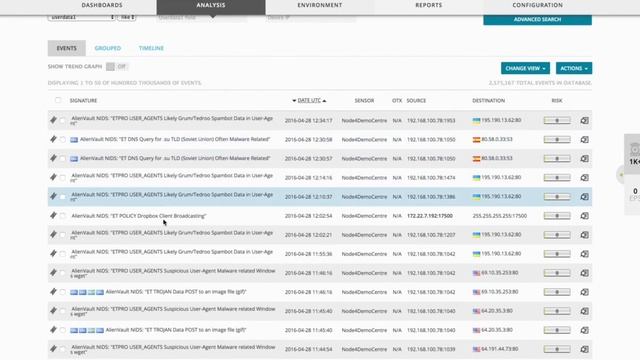Open details icon for 11:55:36 Spambot event
This screenshot has height=360, width=640.
[584, 254]
